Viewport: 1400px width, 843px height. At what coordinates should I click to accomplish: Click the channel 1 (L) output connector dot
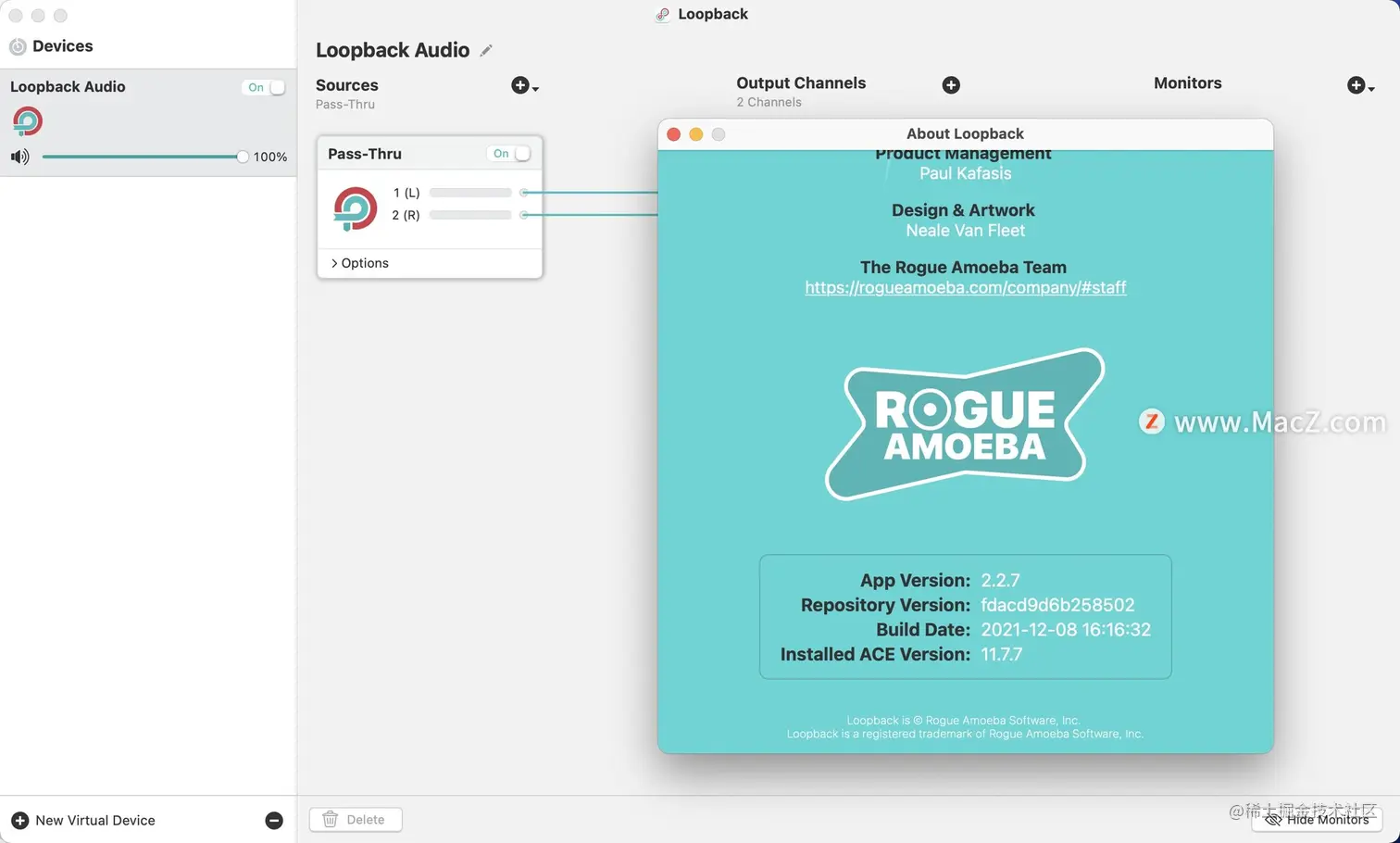point(524,193)
